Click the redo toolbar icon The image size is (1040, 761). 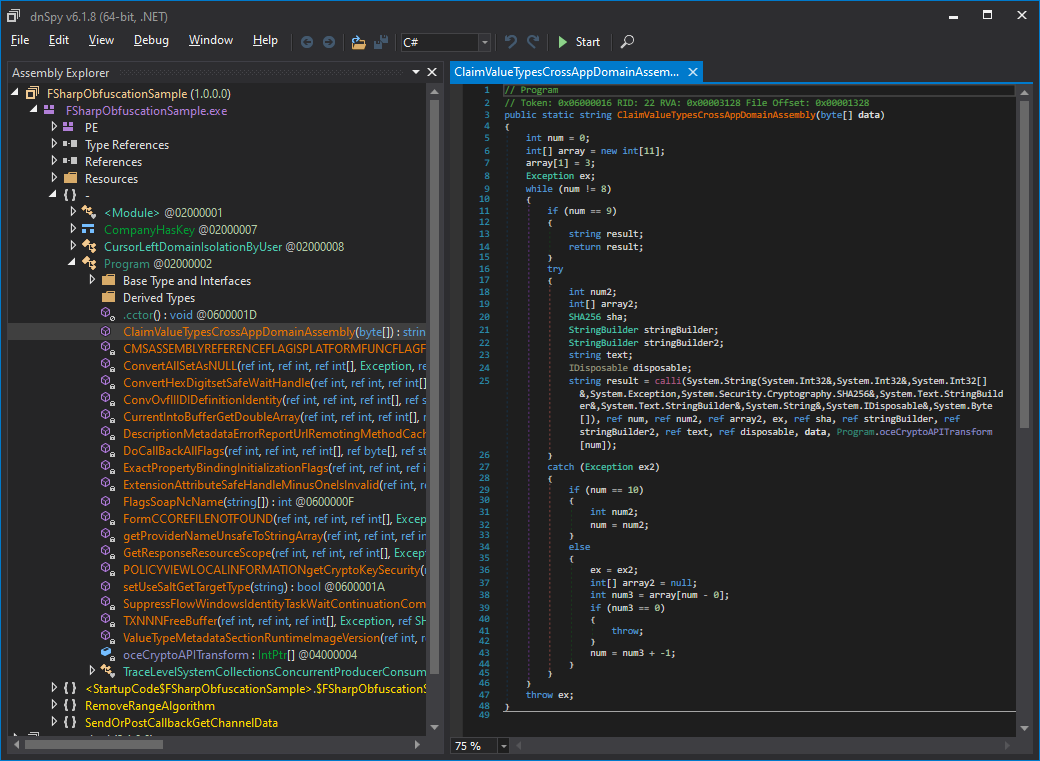[x=531, y=42]
